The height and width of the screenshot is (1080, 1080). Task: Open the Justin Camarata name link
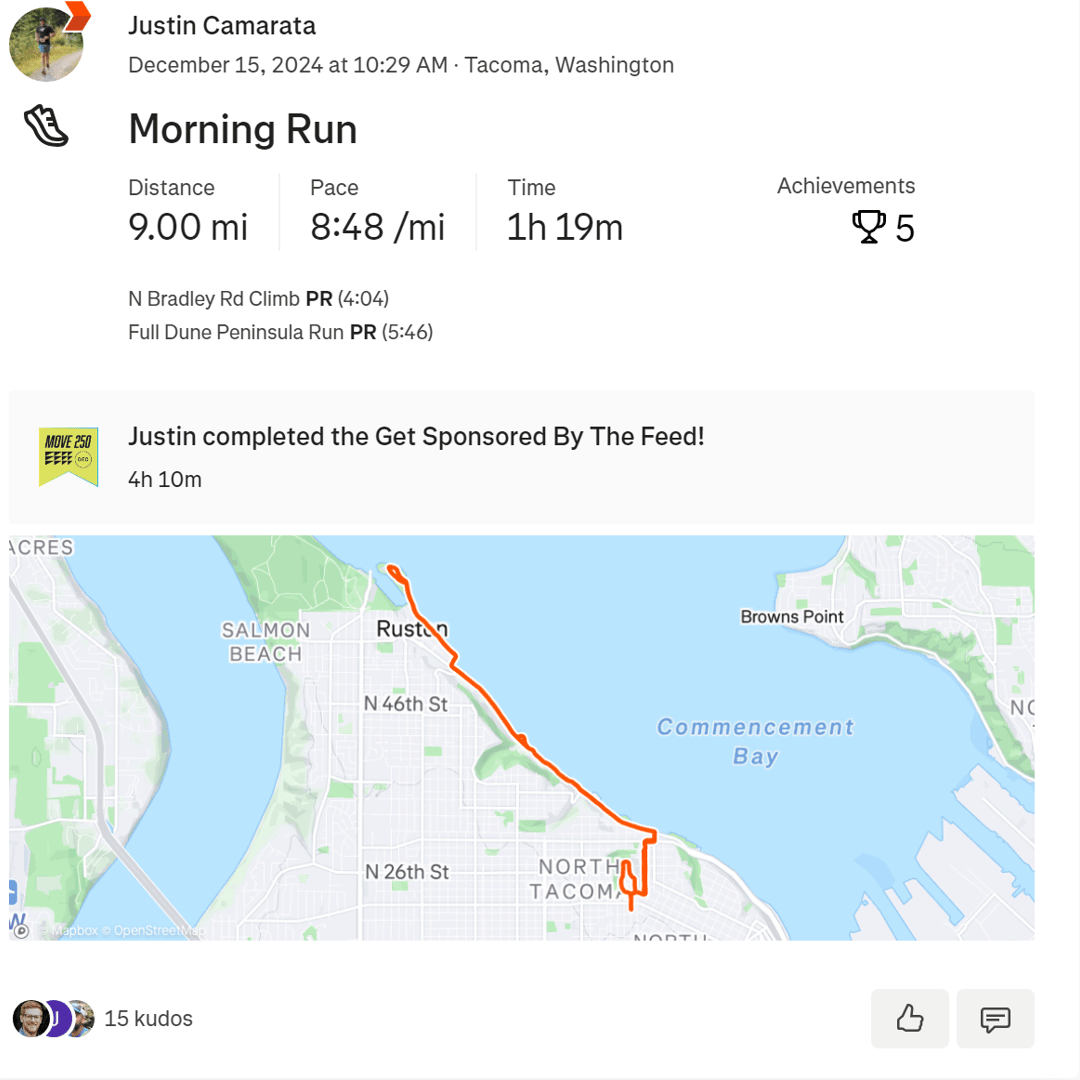[x=222, y=26]
